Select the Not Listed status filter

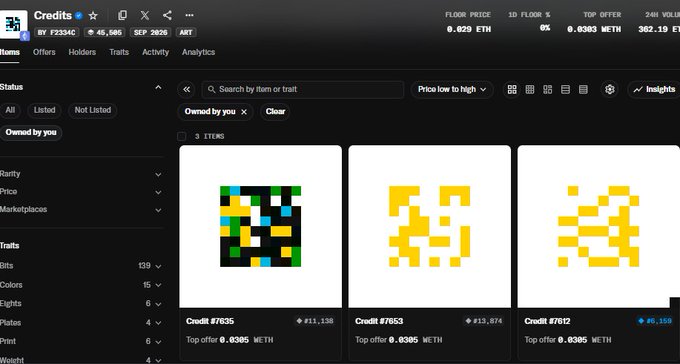pyautogui.click(x=93, y=110)
